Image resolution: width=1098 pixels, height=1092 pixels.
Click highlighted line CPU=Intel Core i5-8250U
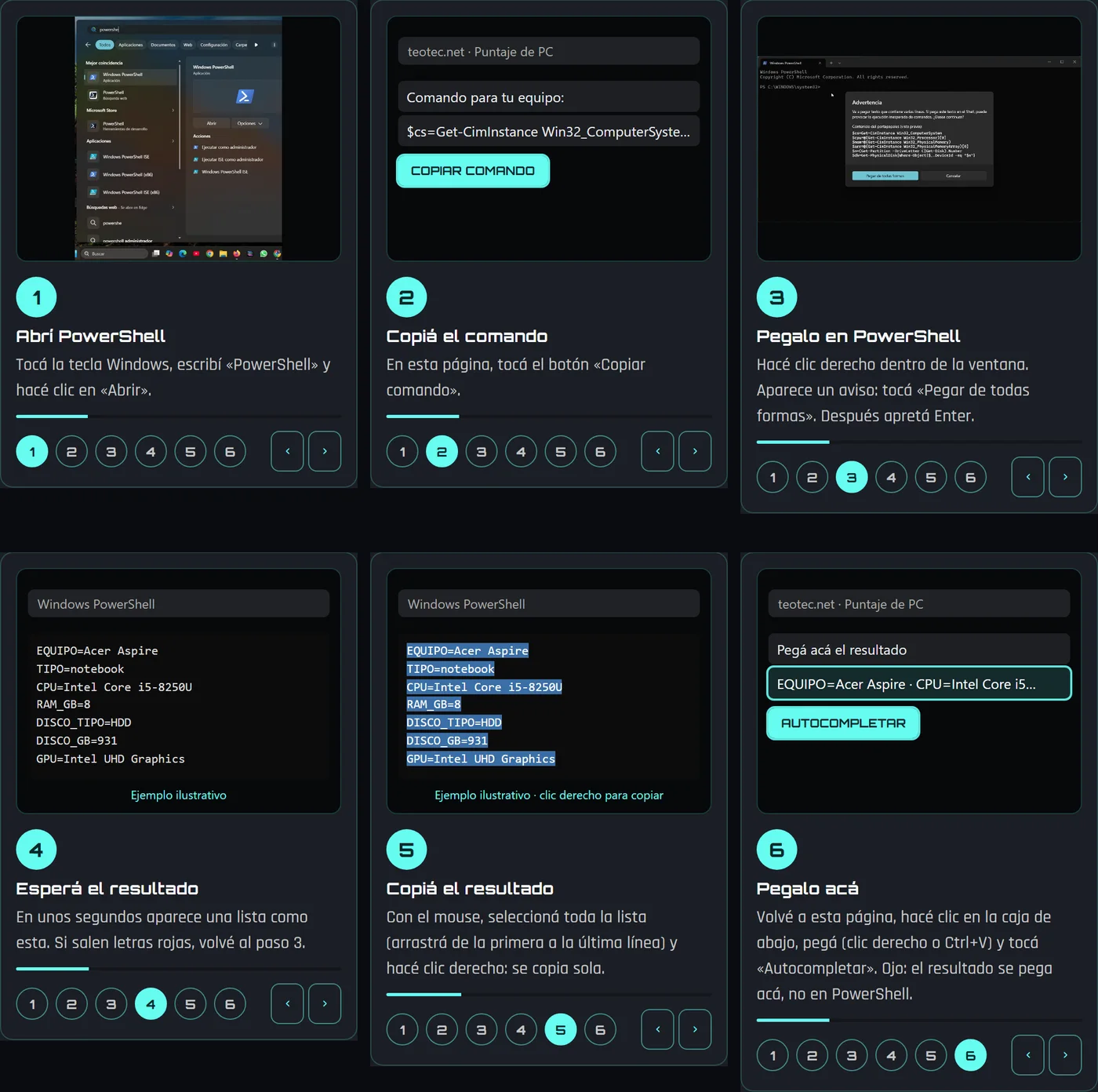coord(484,687)
